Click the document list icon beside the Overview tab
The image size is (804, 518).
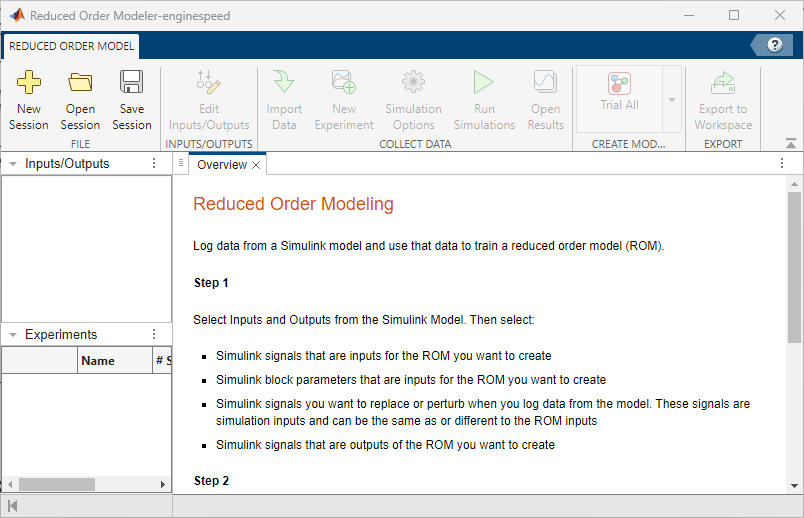(x=180, y=163)
